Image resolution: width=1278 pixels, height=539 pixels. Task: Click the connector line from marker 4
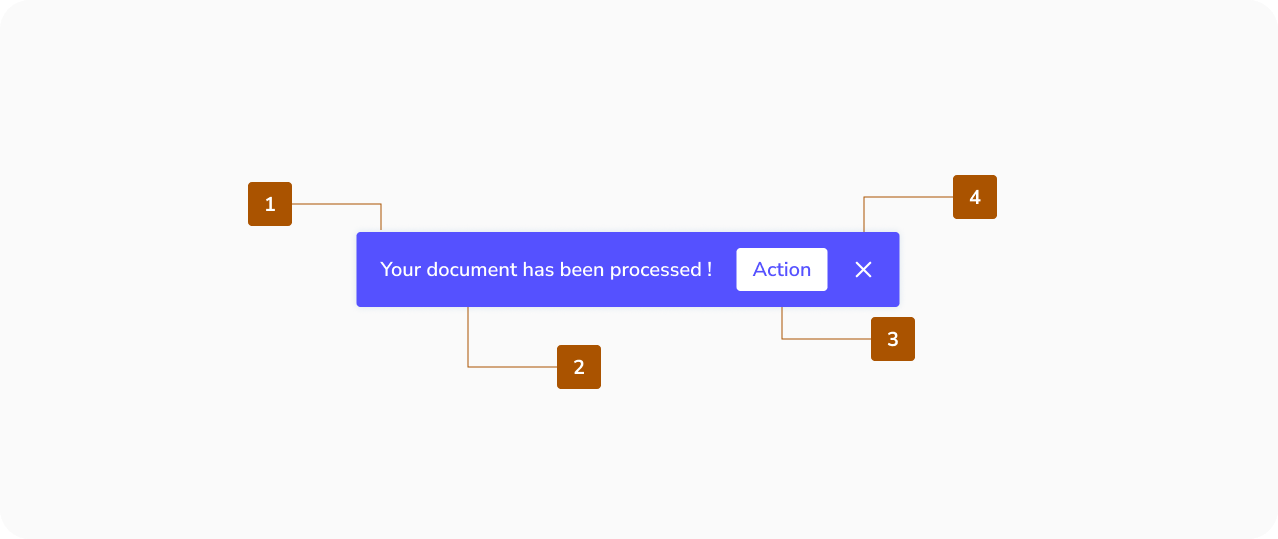[x=908, y=197]
